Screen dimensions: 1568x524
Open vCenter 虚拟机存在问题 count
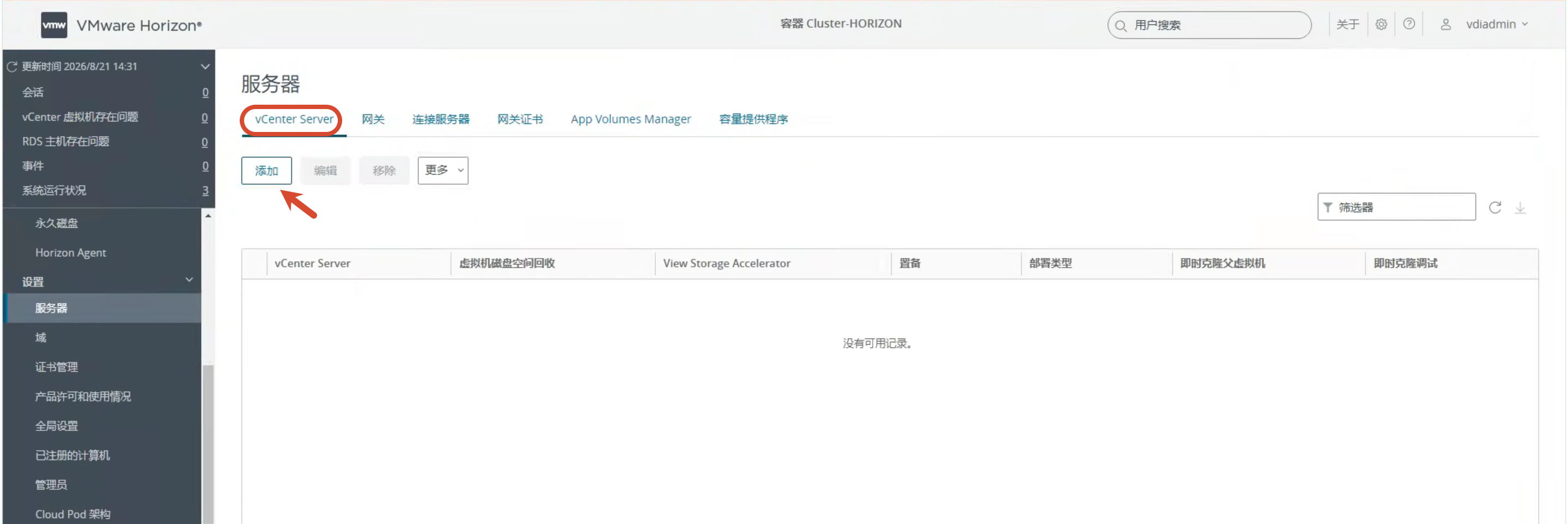[x=205, y=117]
